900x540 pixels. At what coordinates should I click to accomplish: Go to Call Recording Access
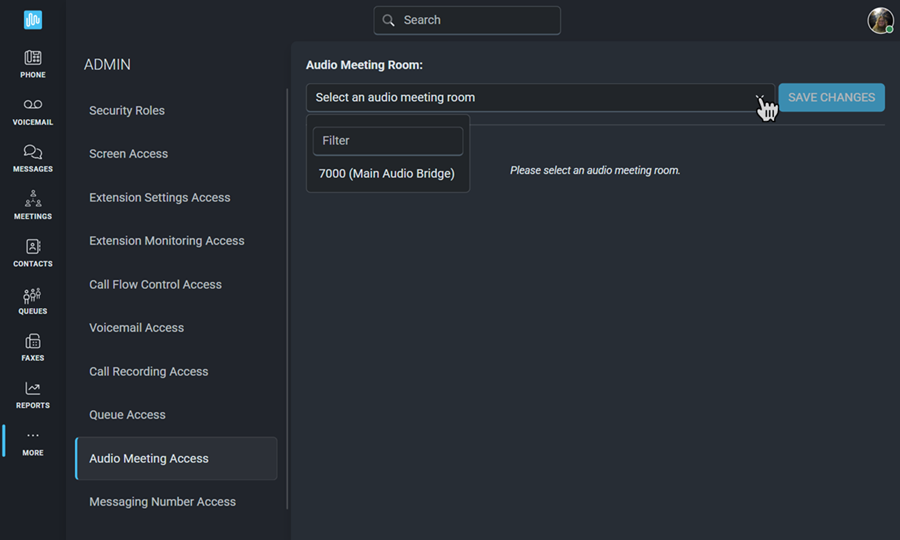pos(149,371)
